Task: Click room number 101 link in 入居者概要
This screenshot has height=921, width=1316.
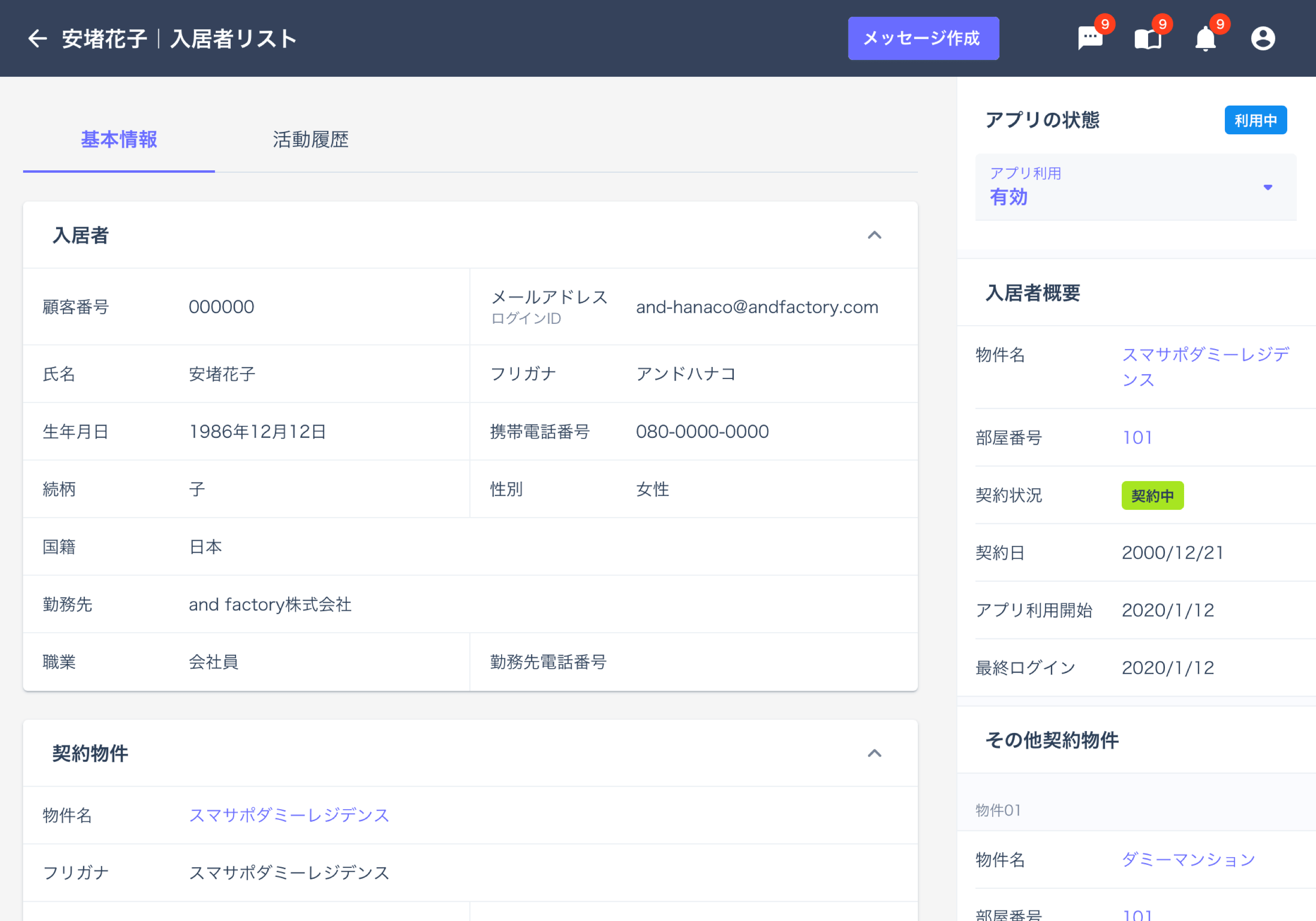Action: point(1137,437)
